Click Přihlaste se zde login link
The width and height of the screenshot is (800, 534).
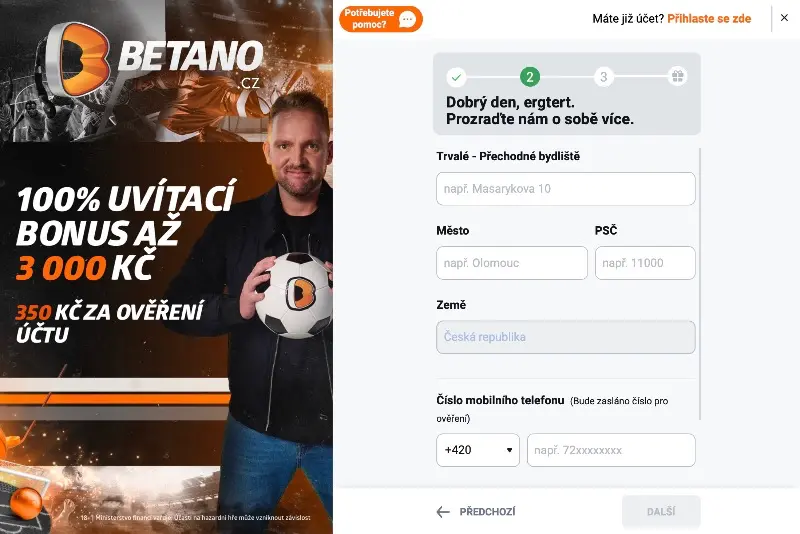pyautogui.click(x=709, y=19)
